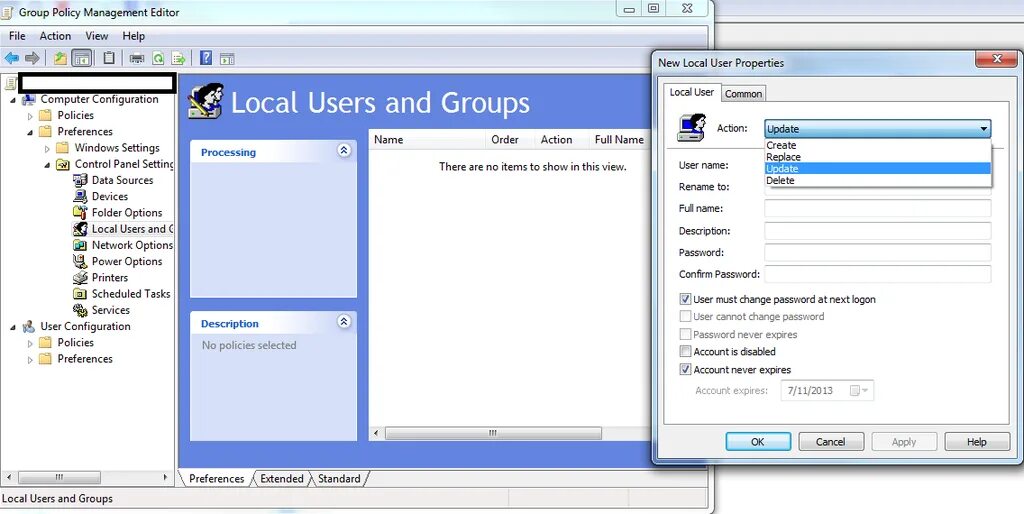The width and height of the screenshot is (1024, 514).
Task: Choose Delete from Action list
Action: pyautogui.click(x=878, y=180)
